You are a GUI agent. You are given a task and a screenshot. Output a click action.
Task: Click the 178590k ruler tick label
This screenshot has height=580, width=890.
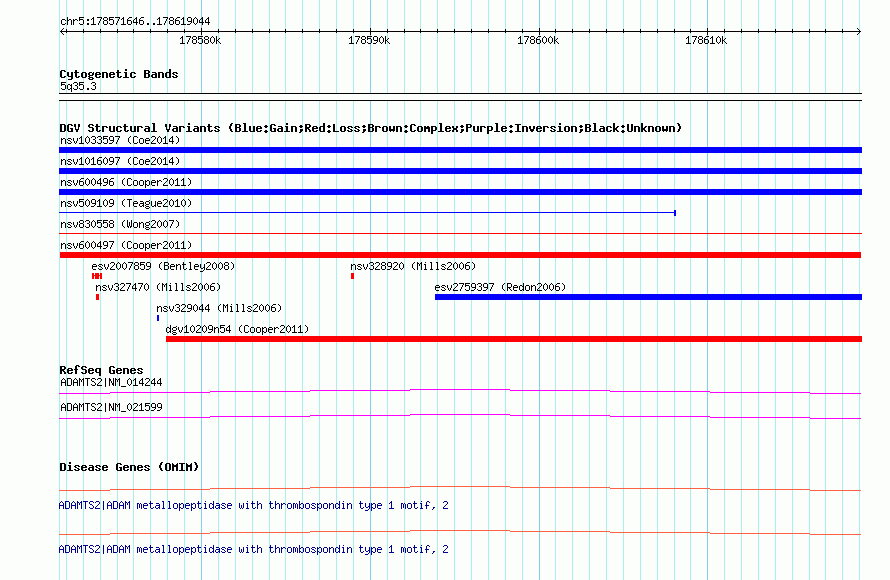(369, 40)
